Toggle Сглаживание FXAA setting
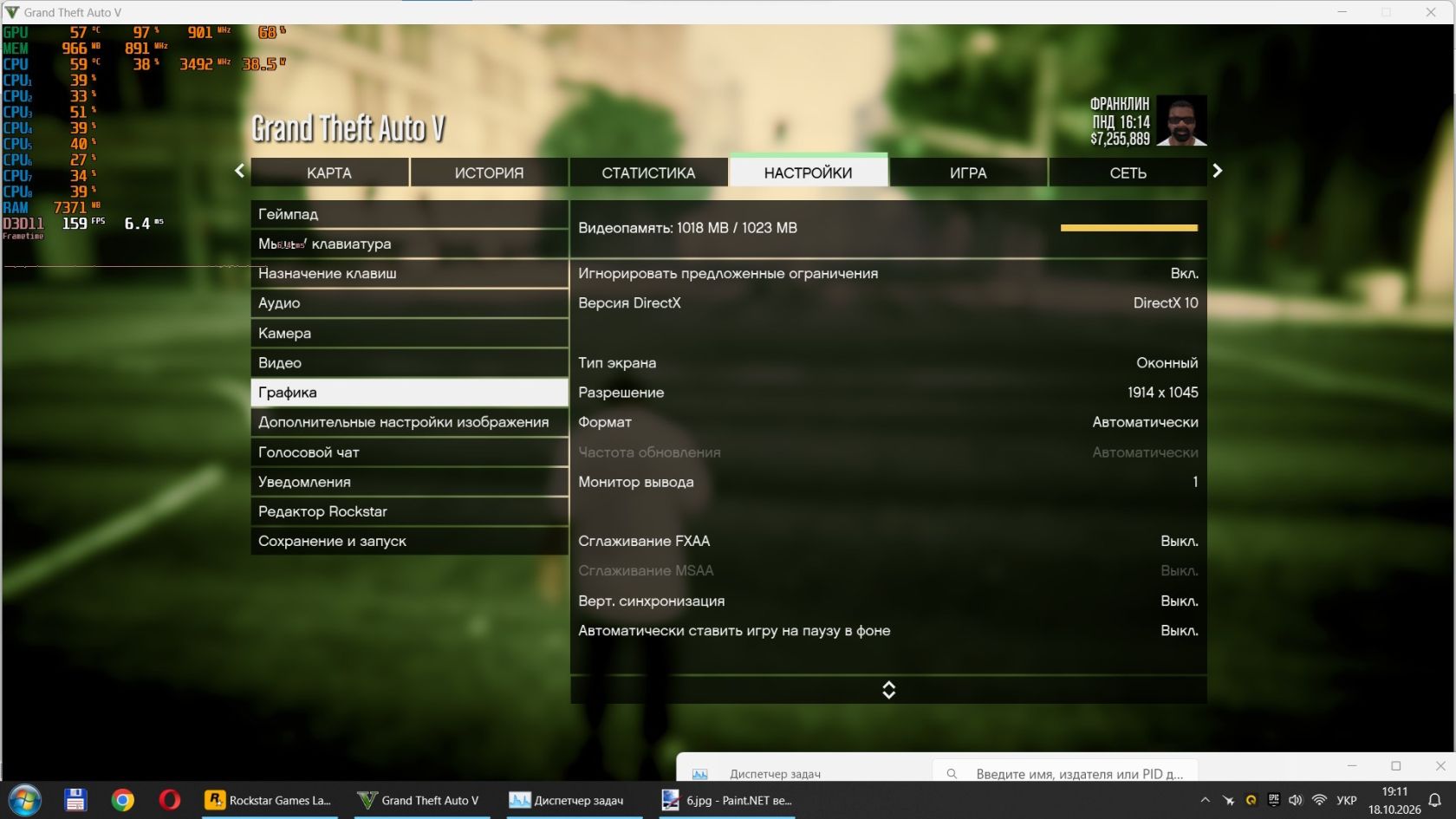 pos(888,541)
